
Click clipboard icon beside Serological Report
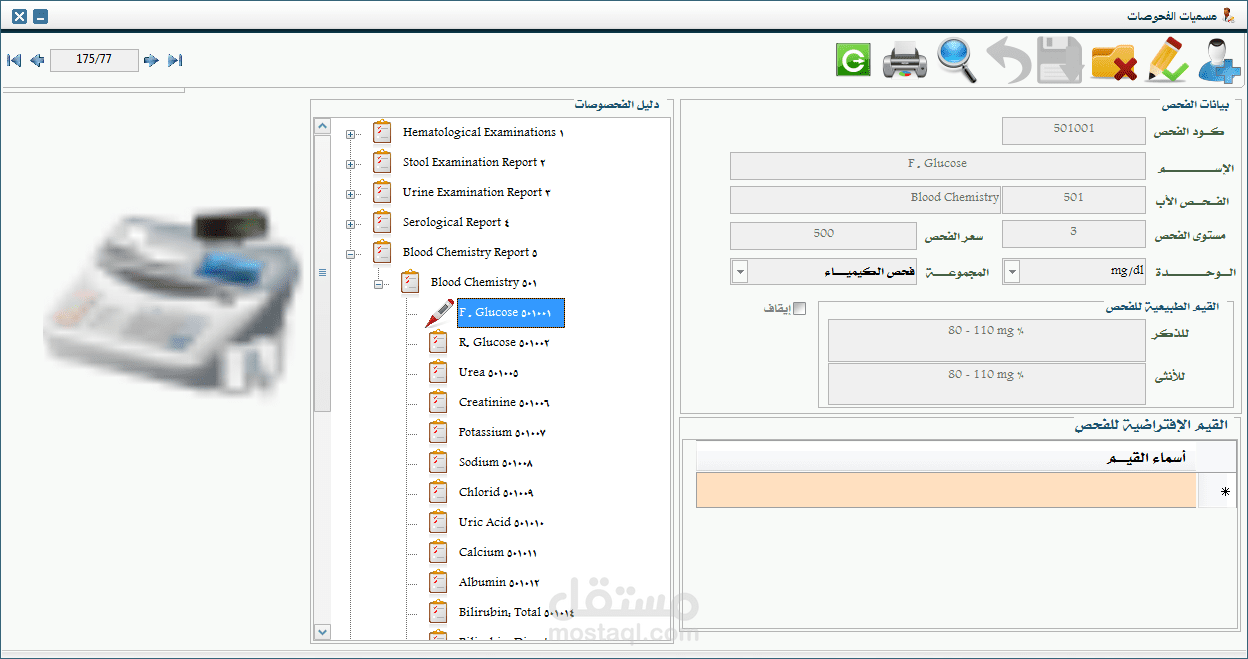[382, 222]
